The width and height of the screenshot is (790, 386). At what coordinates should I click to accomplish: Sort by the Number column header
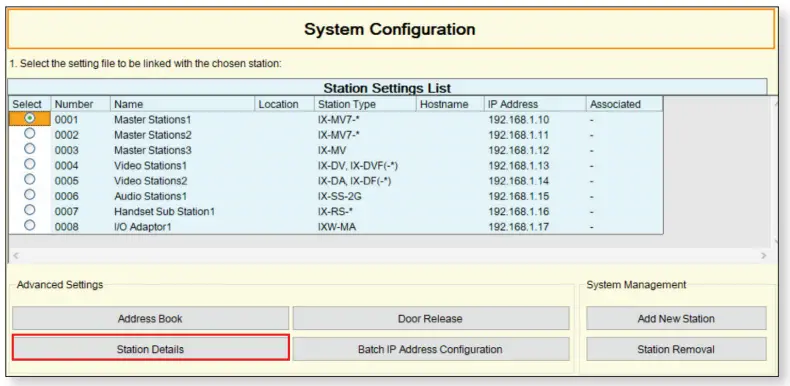81,104
